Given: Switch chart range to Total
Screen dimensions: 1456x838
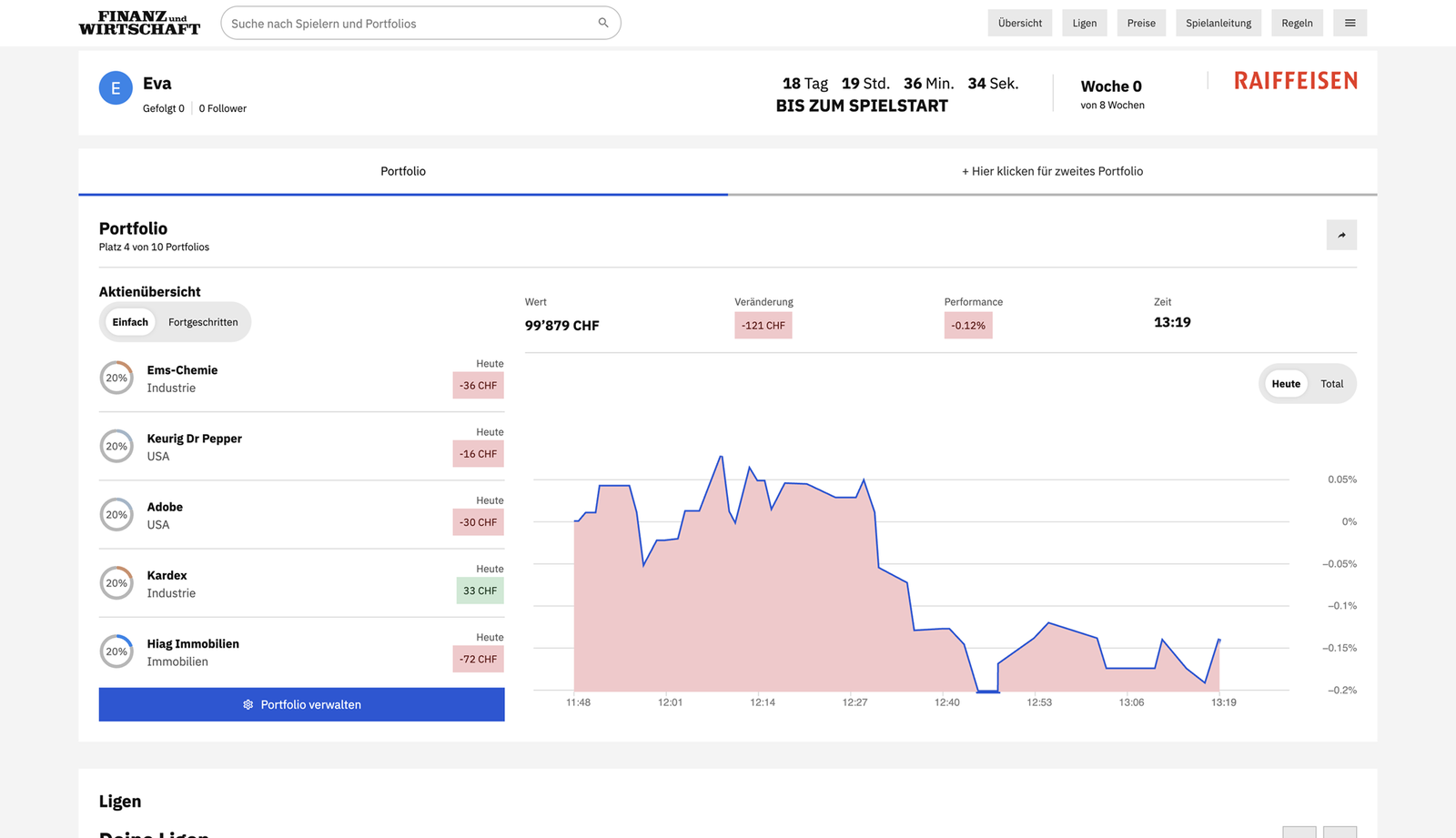Looking at the screenshot, I should click(x=1331, y=384).
